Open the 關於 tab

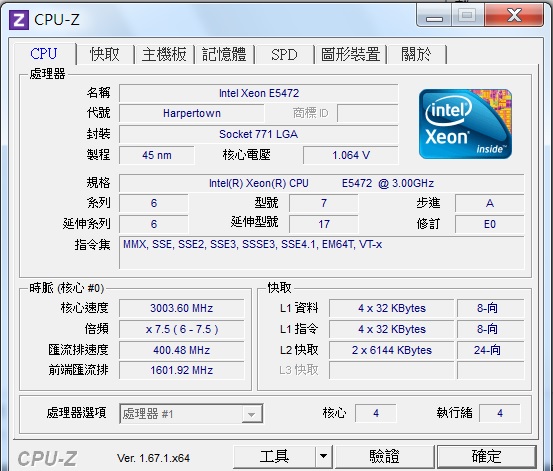(x=417, y=54)
